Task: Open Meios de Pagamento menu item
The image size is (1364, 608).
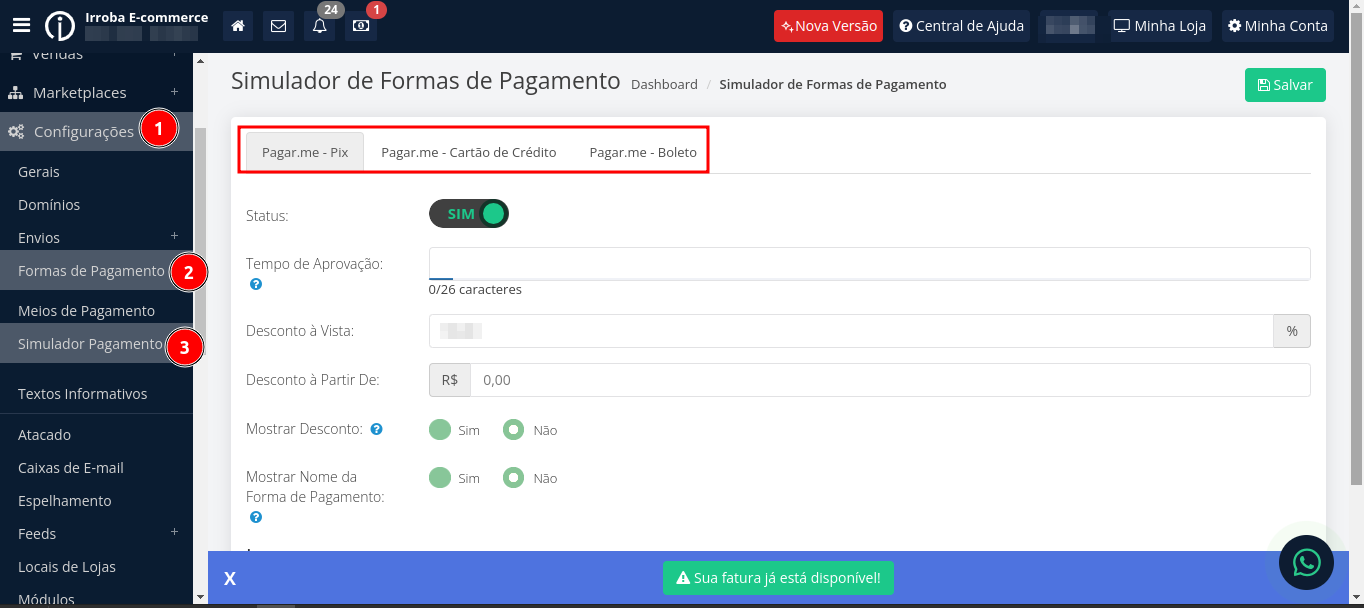Action: [x=86, y=311]
